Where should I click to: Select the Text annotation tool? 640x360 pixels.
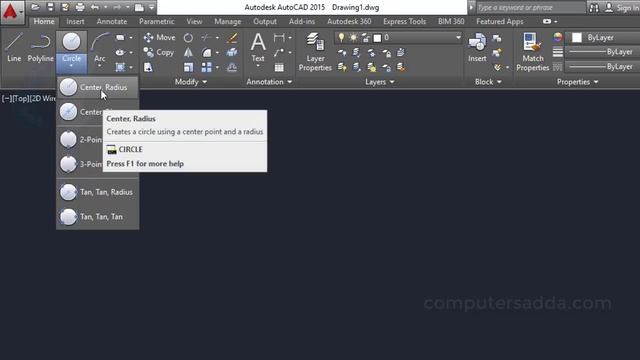[258, 47]
